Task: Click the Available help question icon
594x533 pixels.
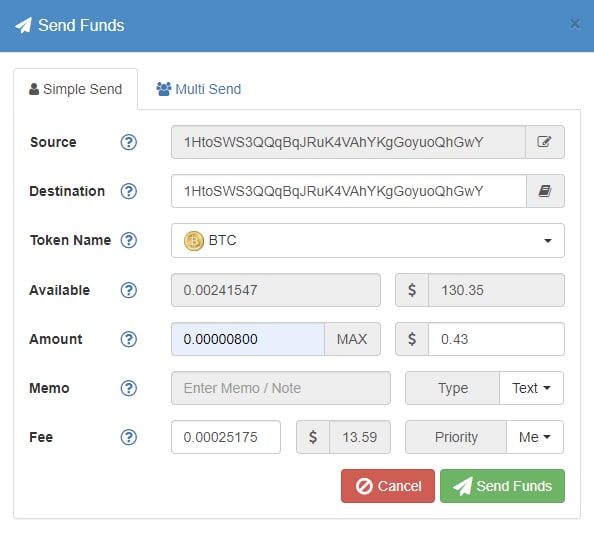Action: [x=129, y=290]
